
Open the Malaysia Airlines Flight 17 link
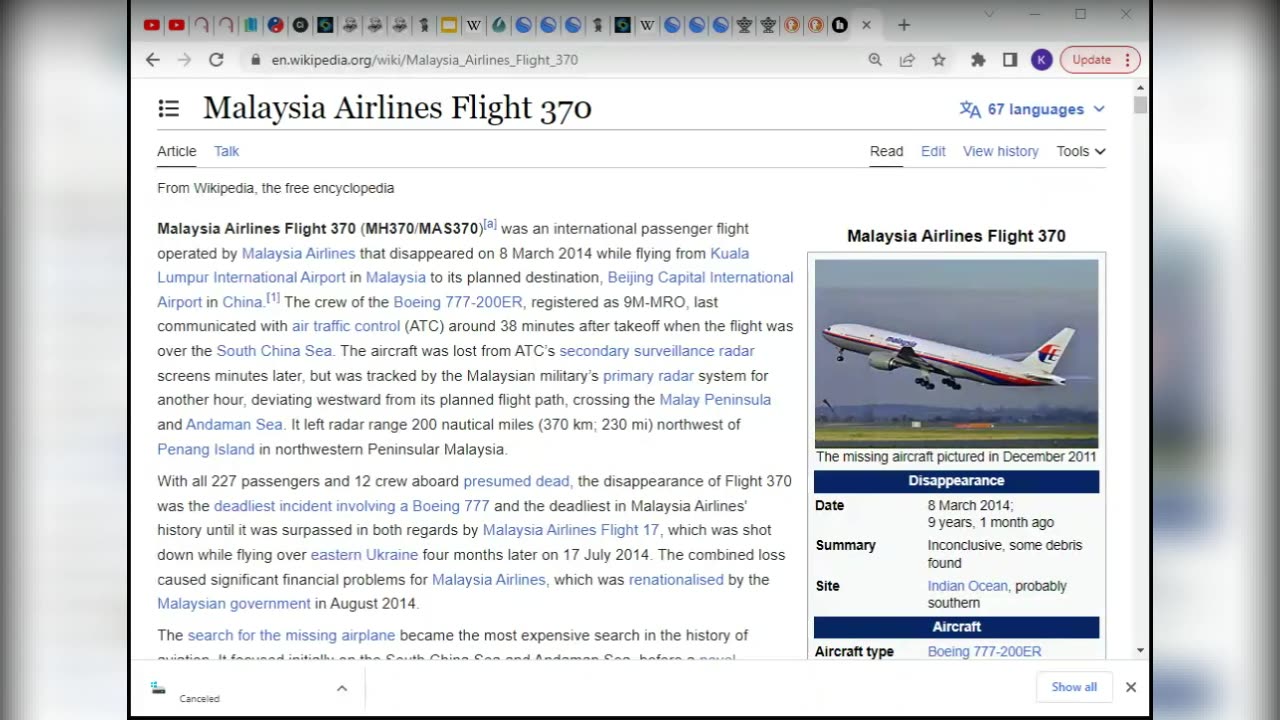click(571, 530)
